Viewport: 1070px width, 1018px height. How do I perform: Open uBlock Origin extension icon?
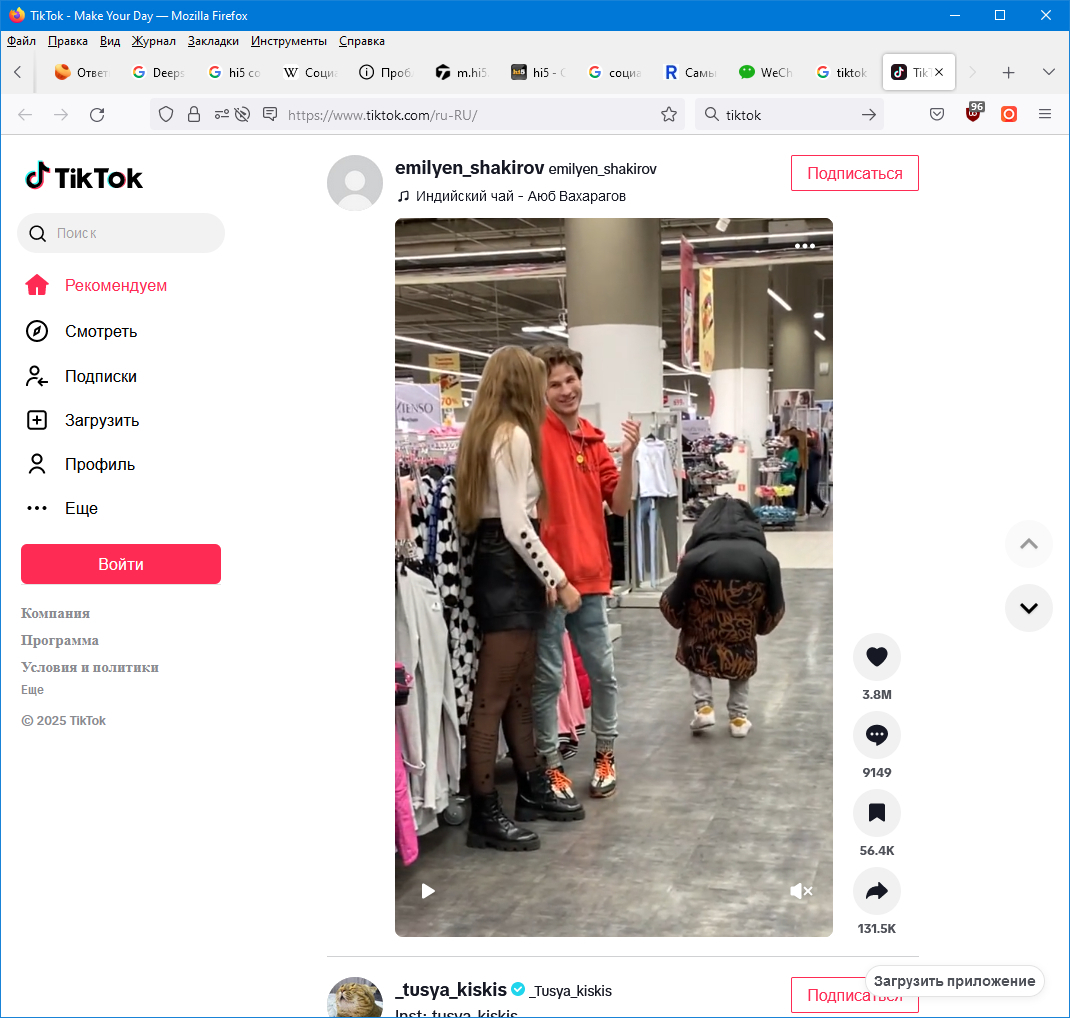pos(974,113)
